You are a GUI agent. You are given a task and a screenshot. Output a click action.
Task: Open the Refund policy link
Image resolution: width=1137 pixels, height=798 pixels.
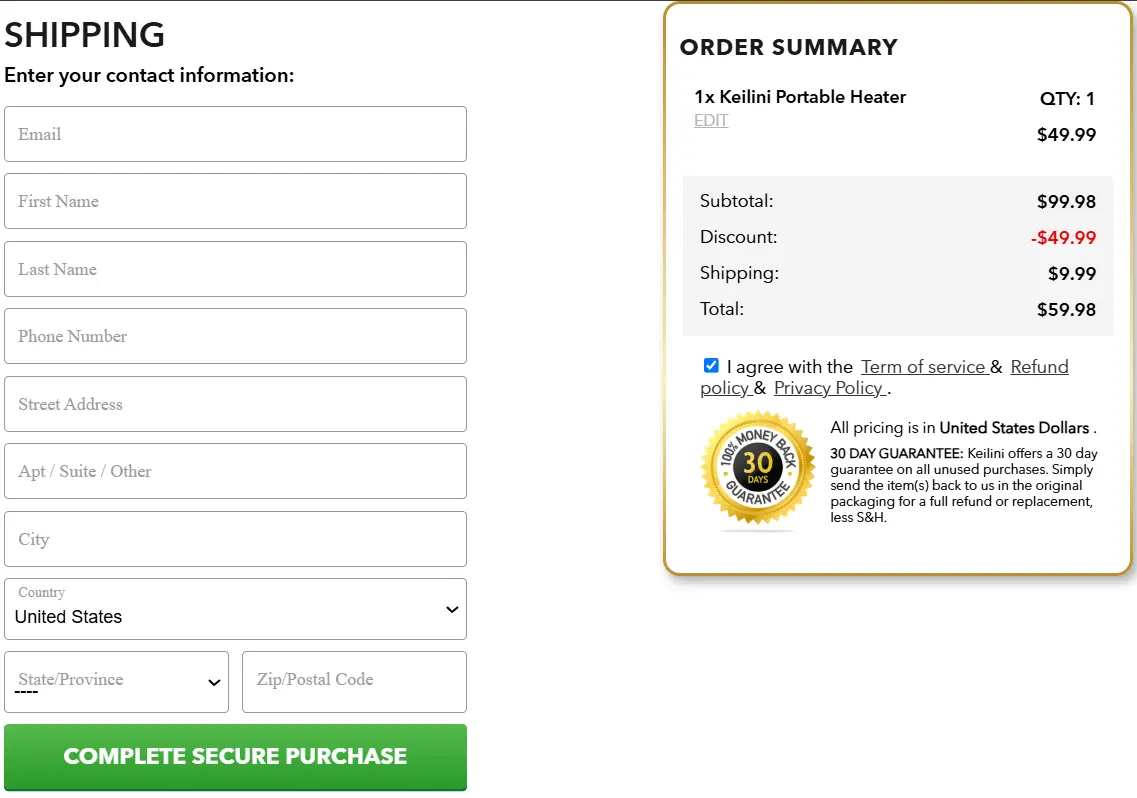pos(1039,366)
